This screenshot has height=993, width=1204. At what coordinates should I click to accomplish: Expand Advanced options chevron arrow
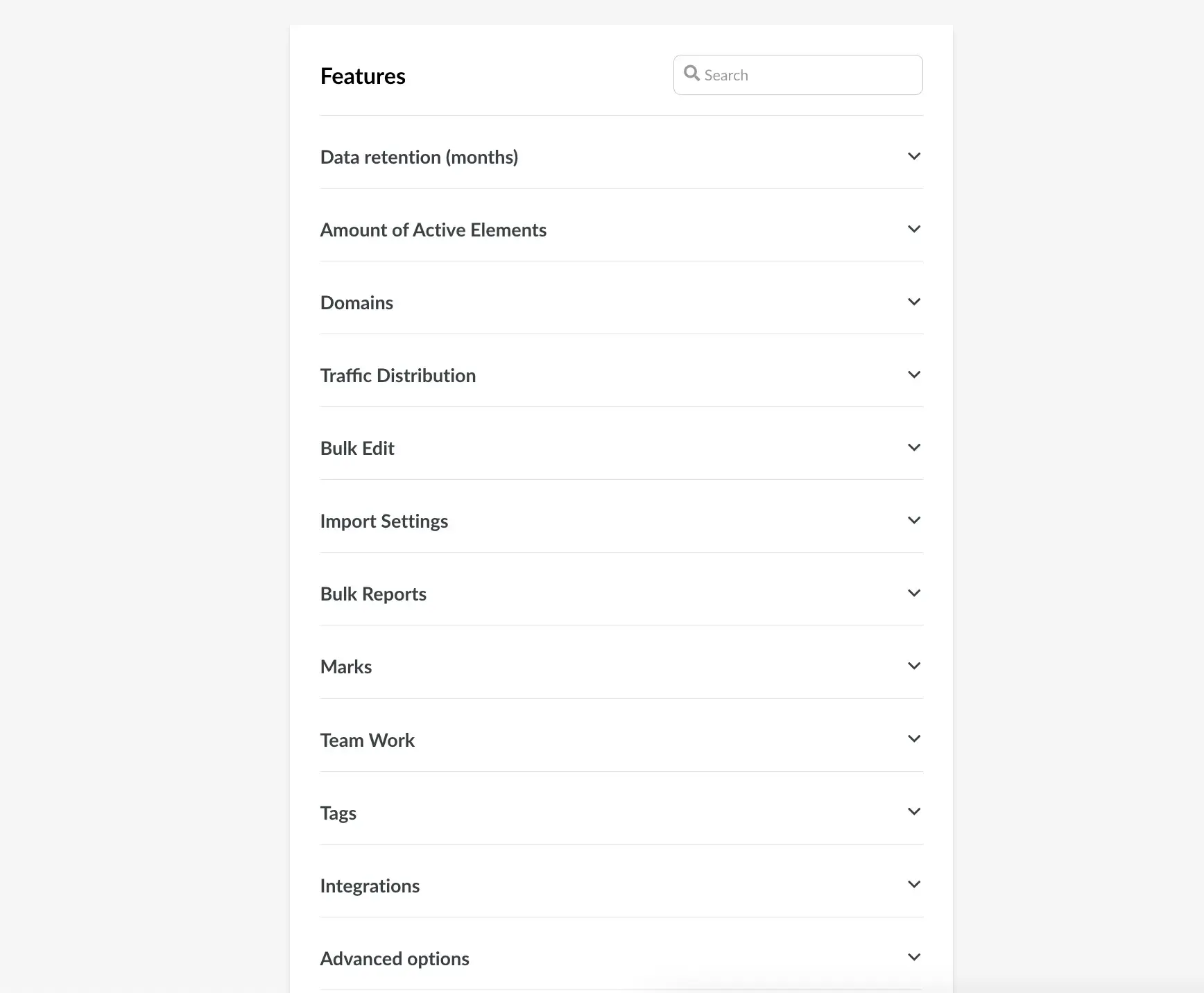(x=914, y=958)
